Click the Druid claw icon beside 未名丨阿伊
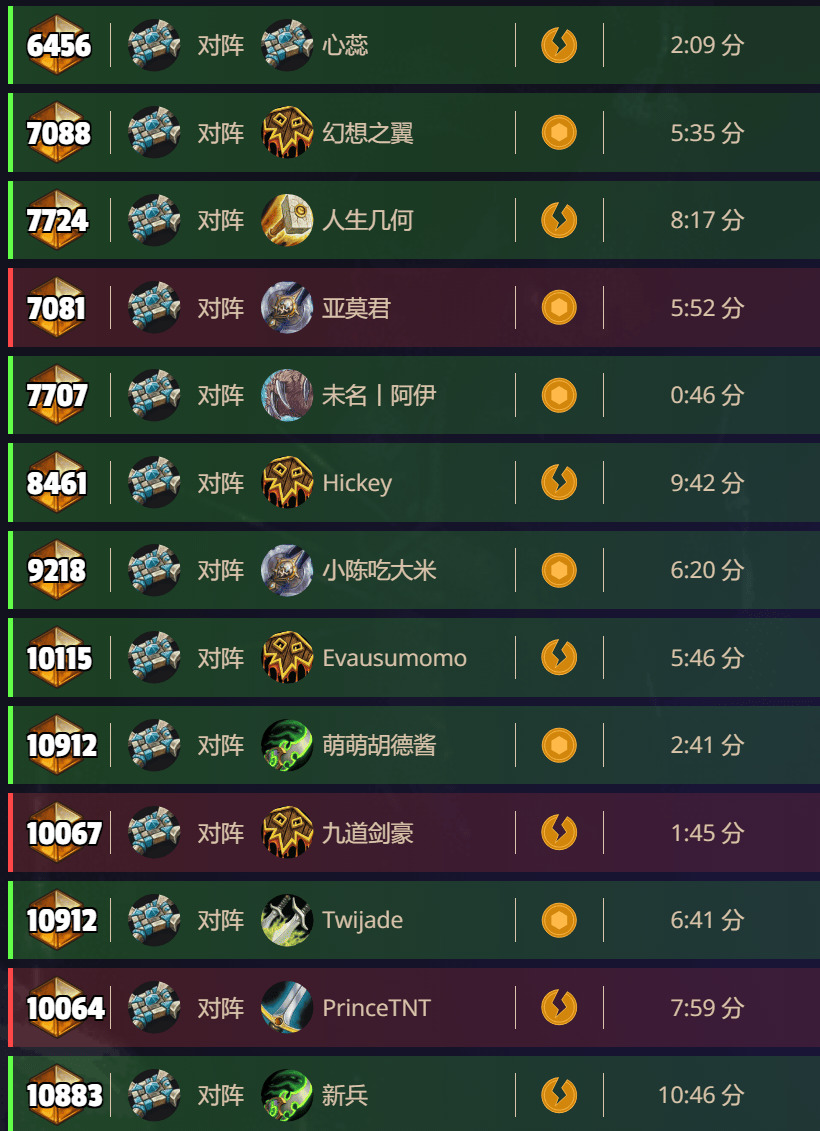 coord(287,395)
